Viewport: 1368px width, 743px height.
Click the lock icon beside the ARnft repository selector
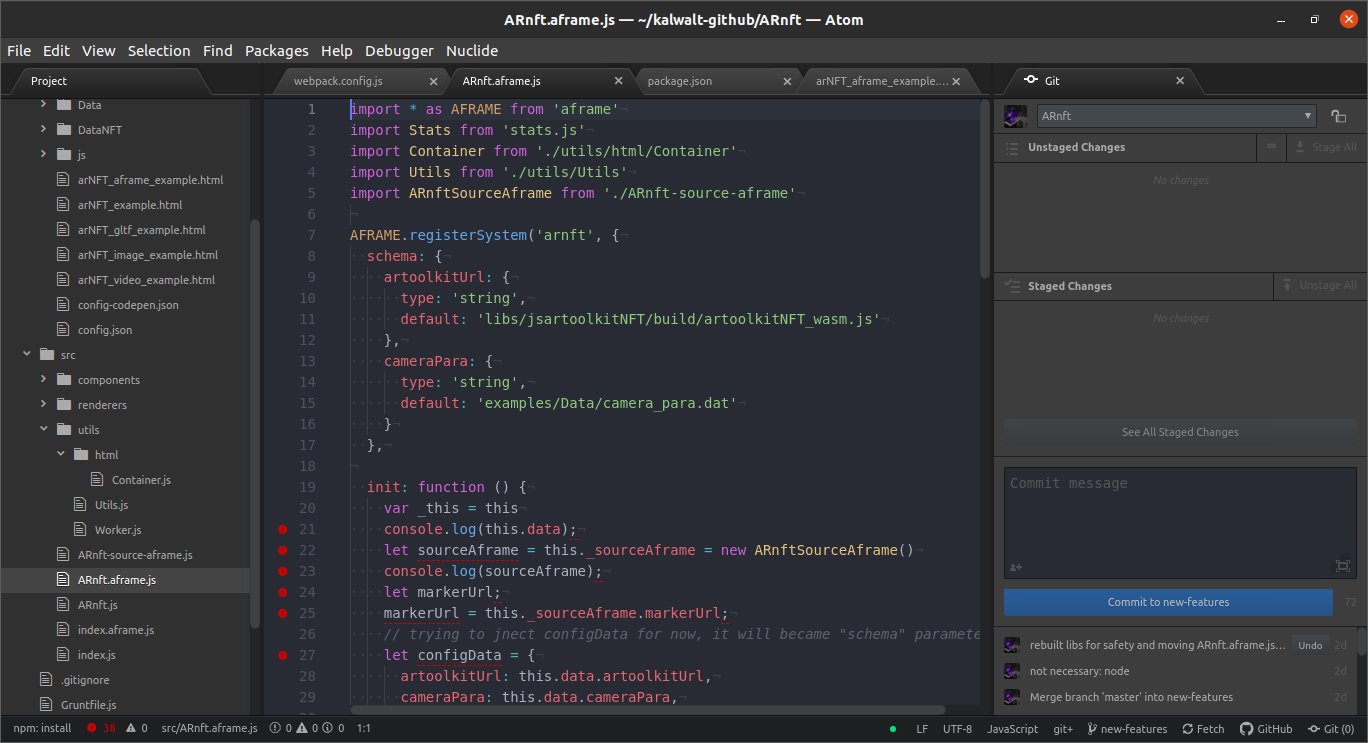(x=1338, y=117)
